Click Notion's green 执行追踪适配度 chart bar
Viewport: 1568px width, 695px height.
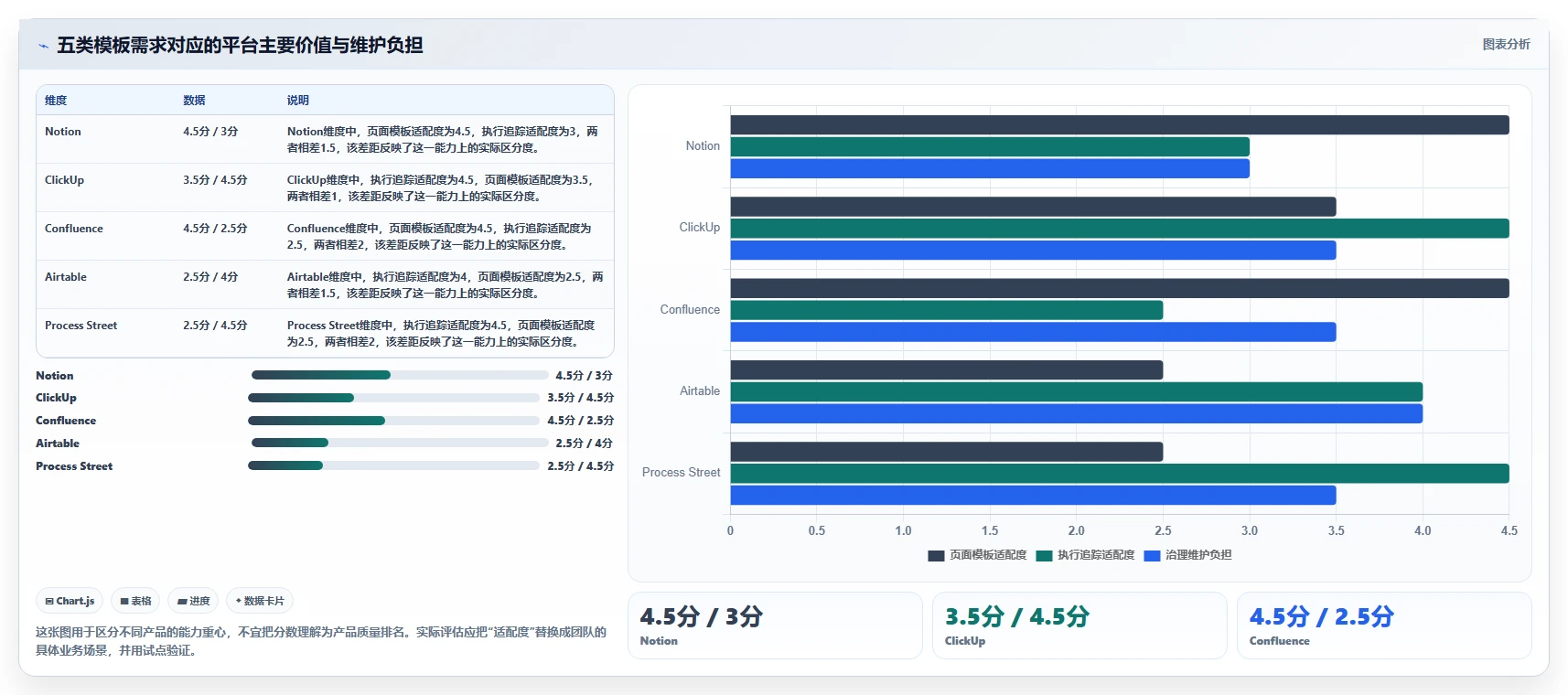click(990, 147)
